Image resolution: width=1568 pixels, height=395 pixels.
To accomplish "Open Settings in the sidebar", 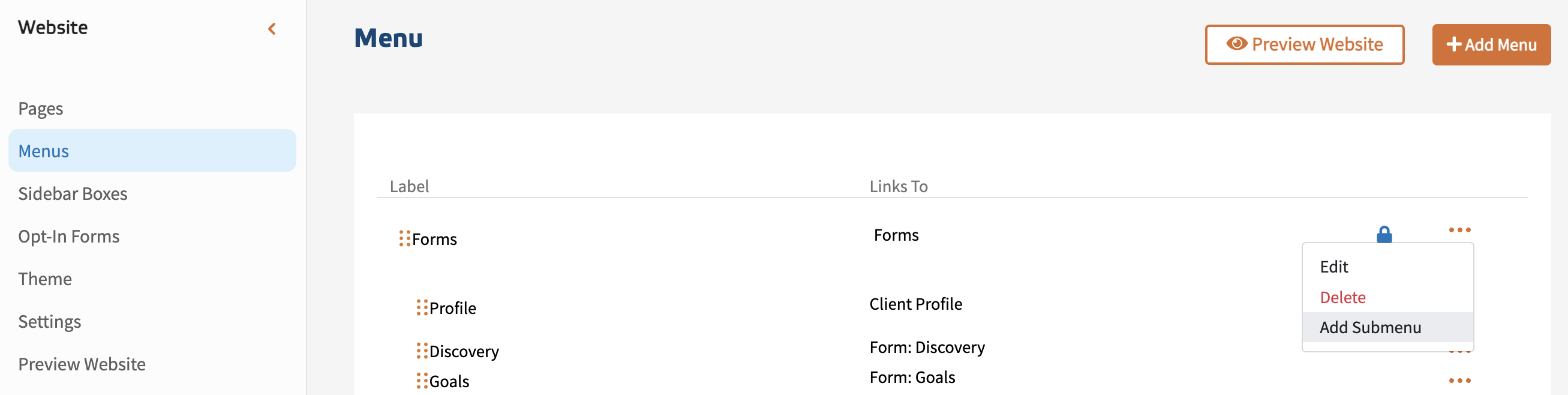I will click(50, 322).
